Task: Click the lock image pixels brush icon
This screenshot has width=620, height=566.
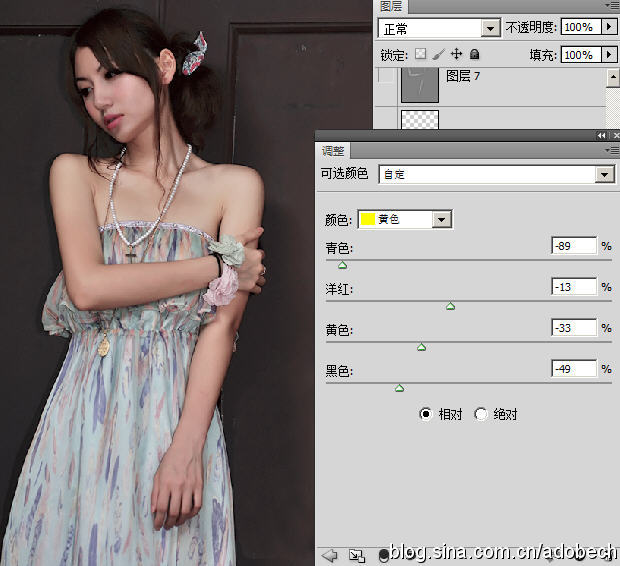Action: pyautogui.click(x=439, y=55)
